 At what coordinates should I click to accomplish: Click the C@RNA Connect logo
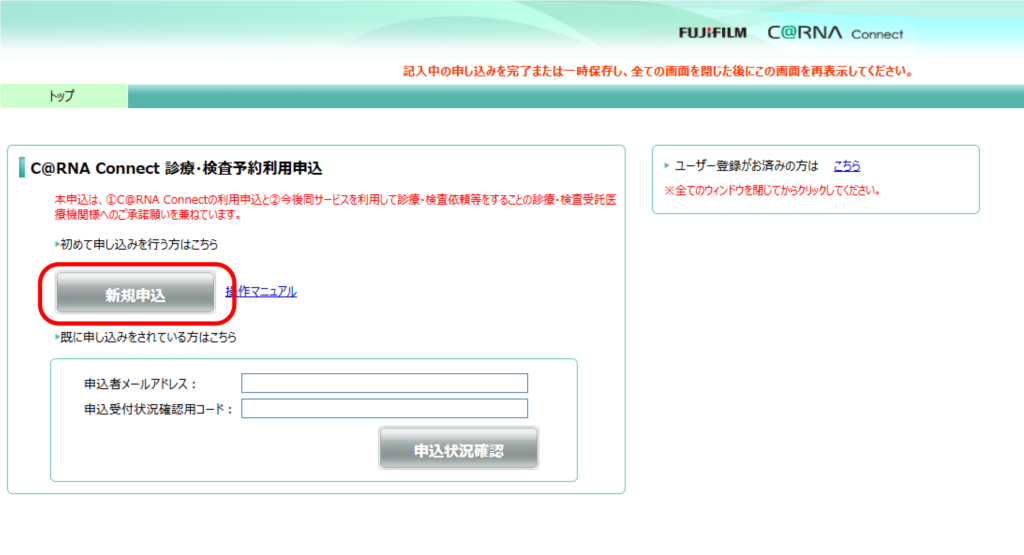point(835,33)
